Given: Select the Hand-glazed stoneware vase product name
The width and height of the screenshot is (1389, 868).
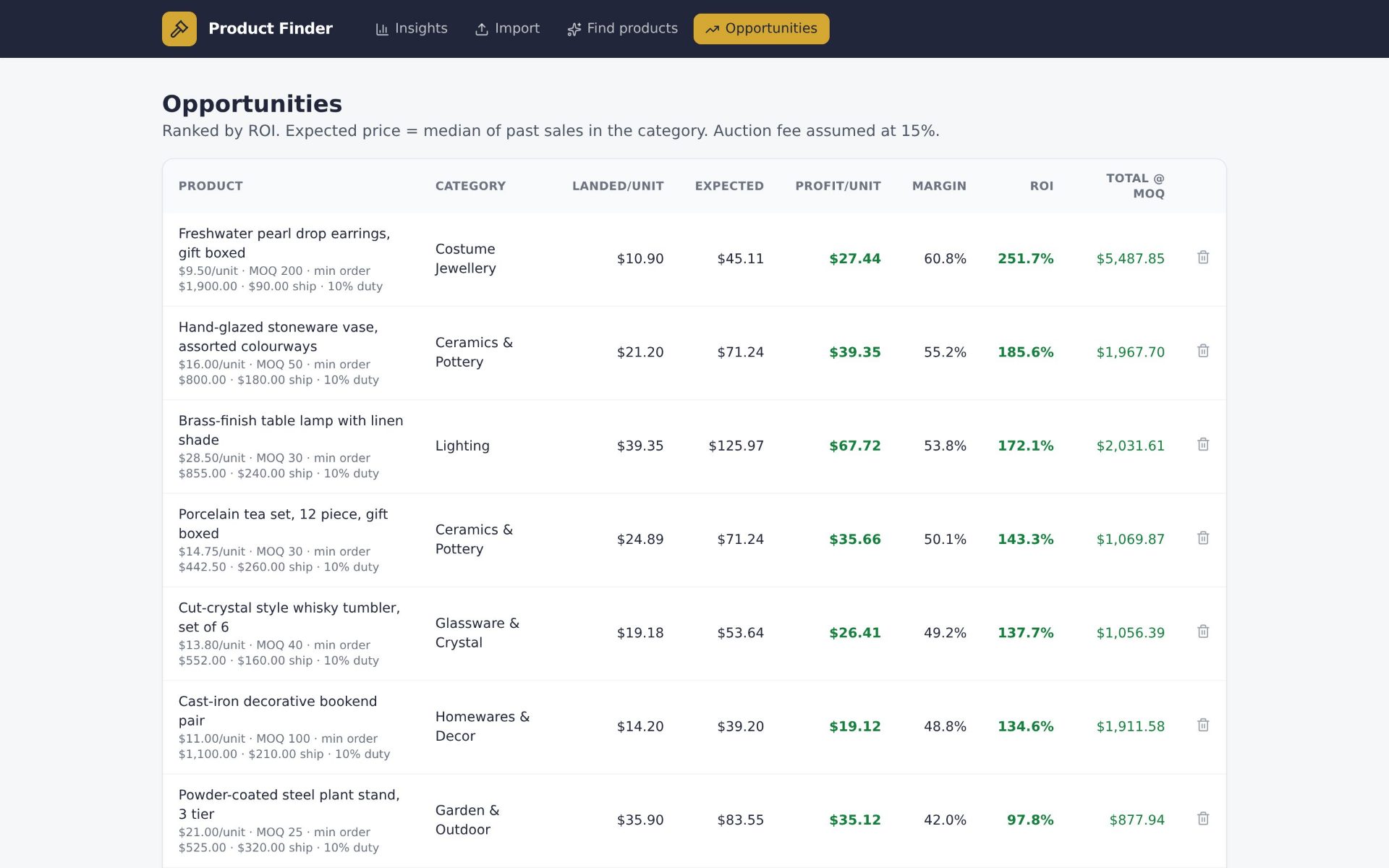Looking at the screenshot, I should pos(279,336).
